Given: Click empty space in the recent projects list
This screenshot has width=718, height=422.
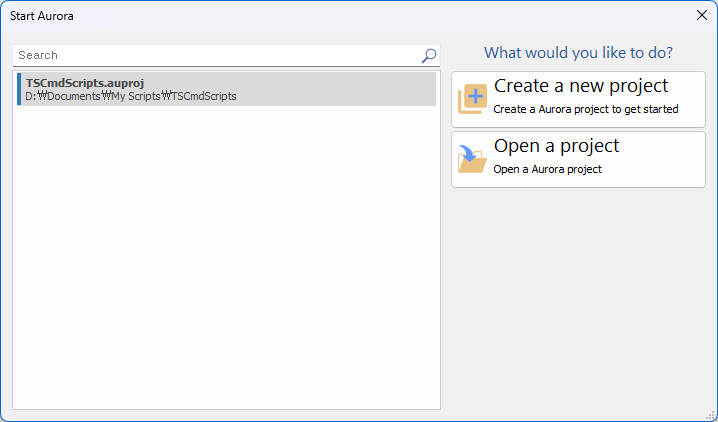Looking at the screenshot, I should pos(227,256).
